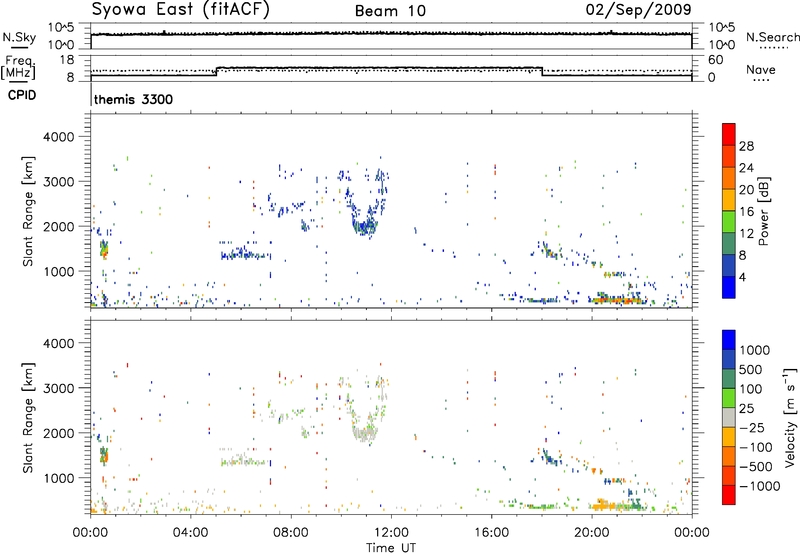Viewport: 800px width, 554px height.
Task: Click the 'CPID' label
Action: tap(22, 95)
